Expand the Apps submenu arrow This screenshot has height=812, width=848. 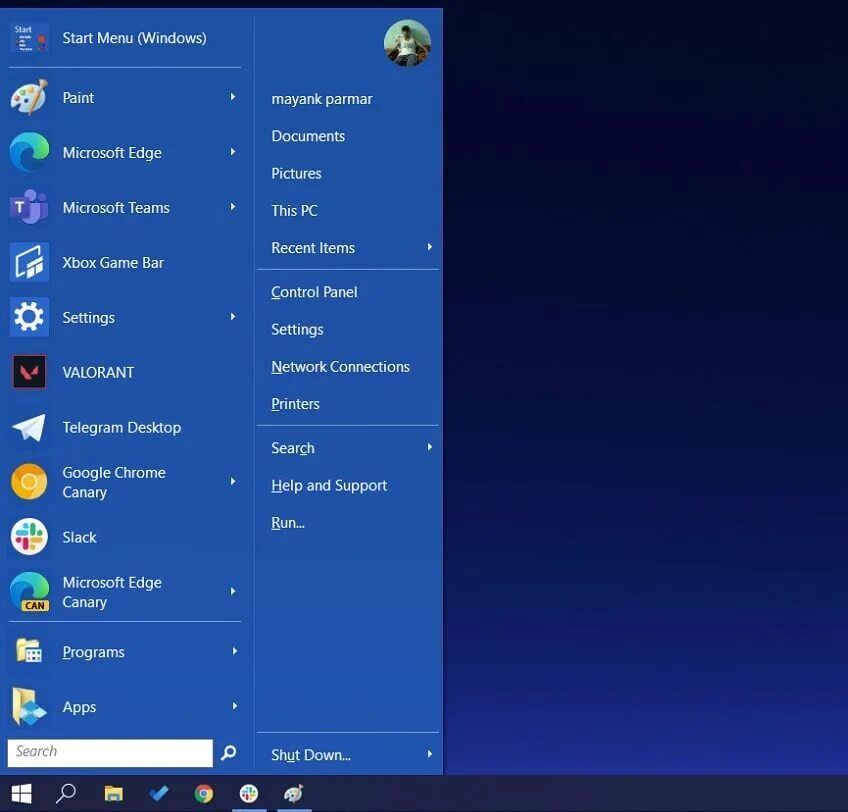point(235,706)
